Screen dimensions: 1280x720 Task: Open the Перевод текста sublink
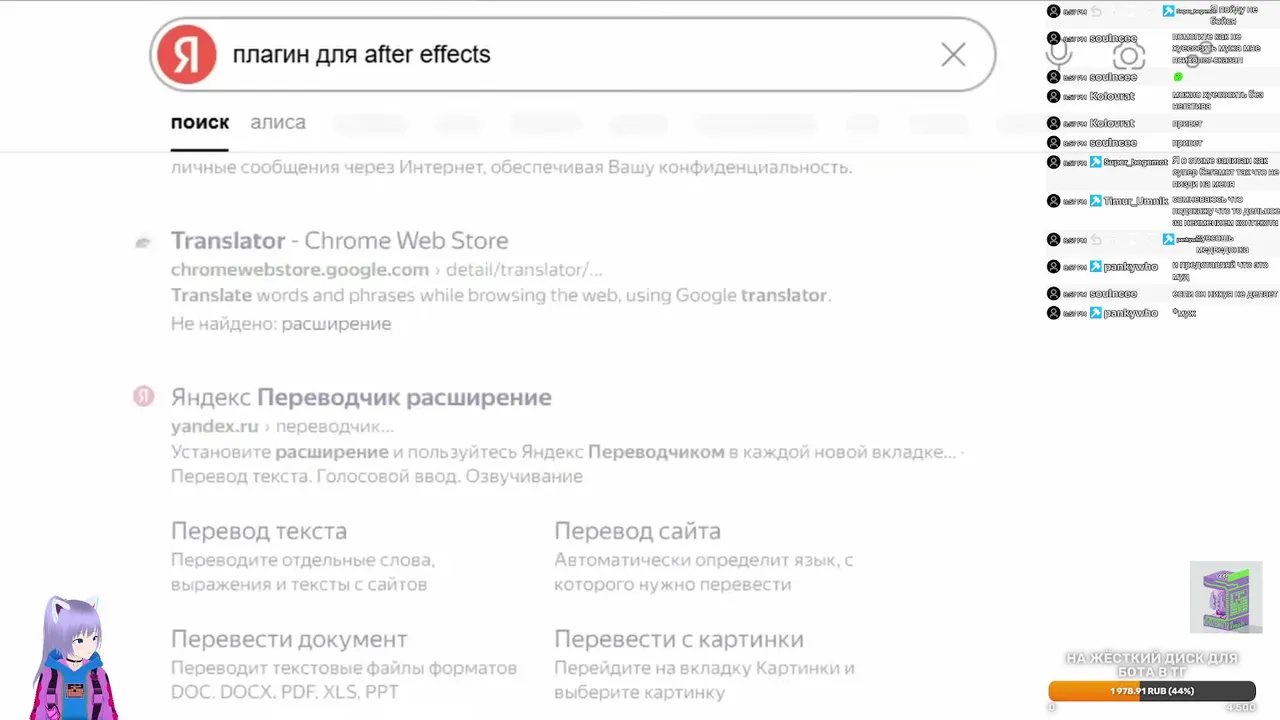[x=259, y=531]
